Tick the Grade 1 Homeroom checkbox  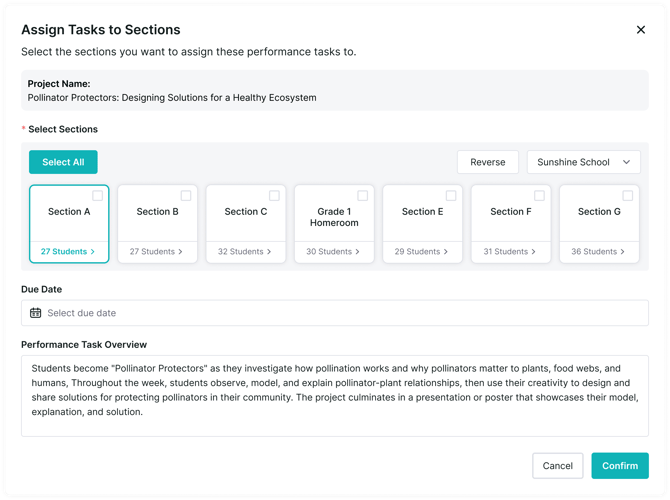pyautogui.click(x=362, y=196)
